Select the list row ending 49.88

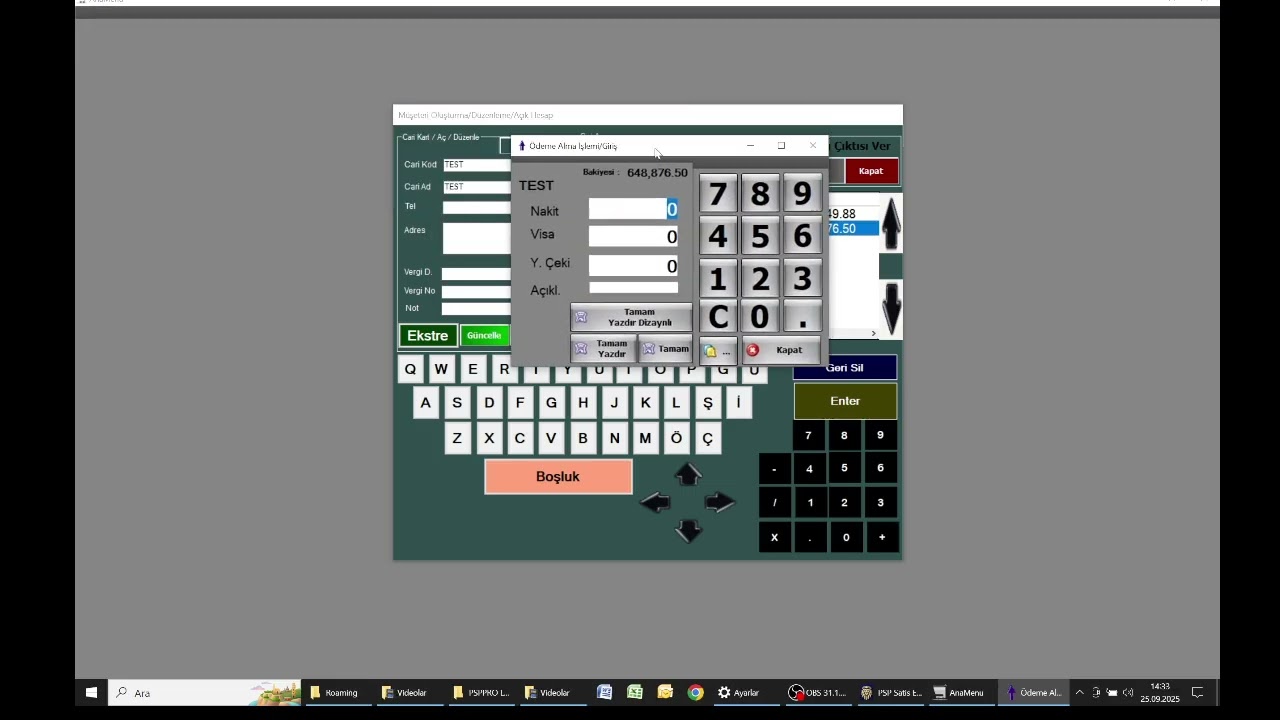[x=853, y=214]
